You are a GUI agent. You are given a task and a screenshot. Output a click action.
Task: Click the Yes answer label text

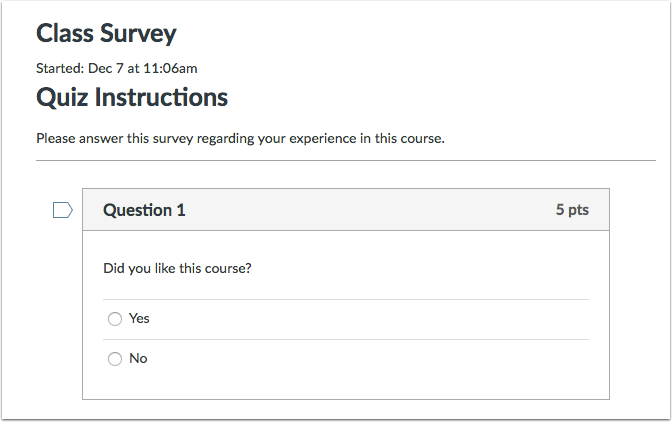pyautogui.click(x=139, y=319)
